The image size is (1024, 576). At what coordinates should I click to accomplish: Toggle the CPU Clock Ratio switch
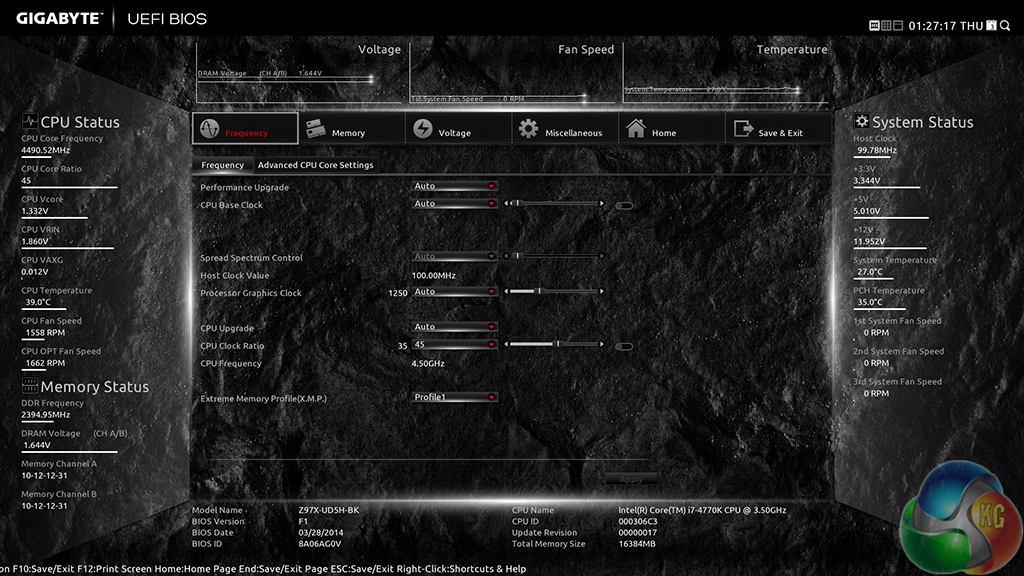point(624,346)
